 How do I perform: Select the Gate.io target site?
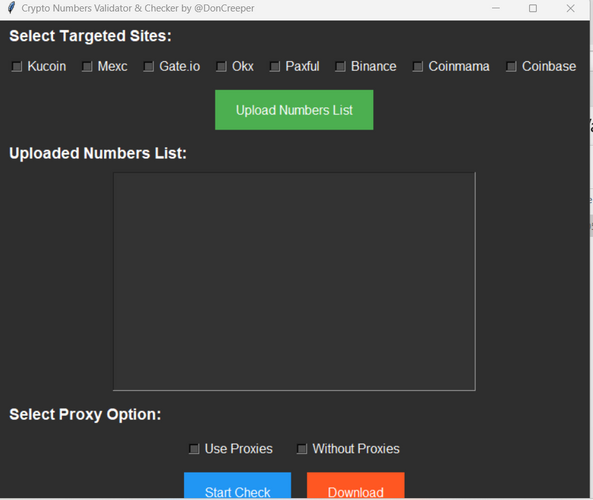[149, 67]
